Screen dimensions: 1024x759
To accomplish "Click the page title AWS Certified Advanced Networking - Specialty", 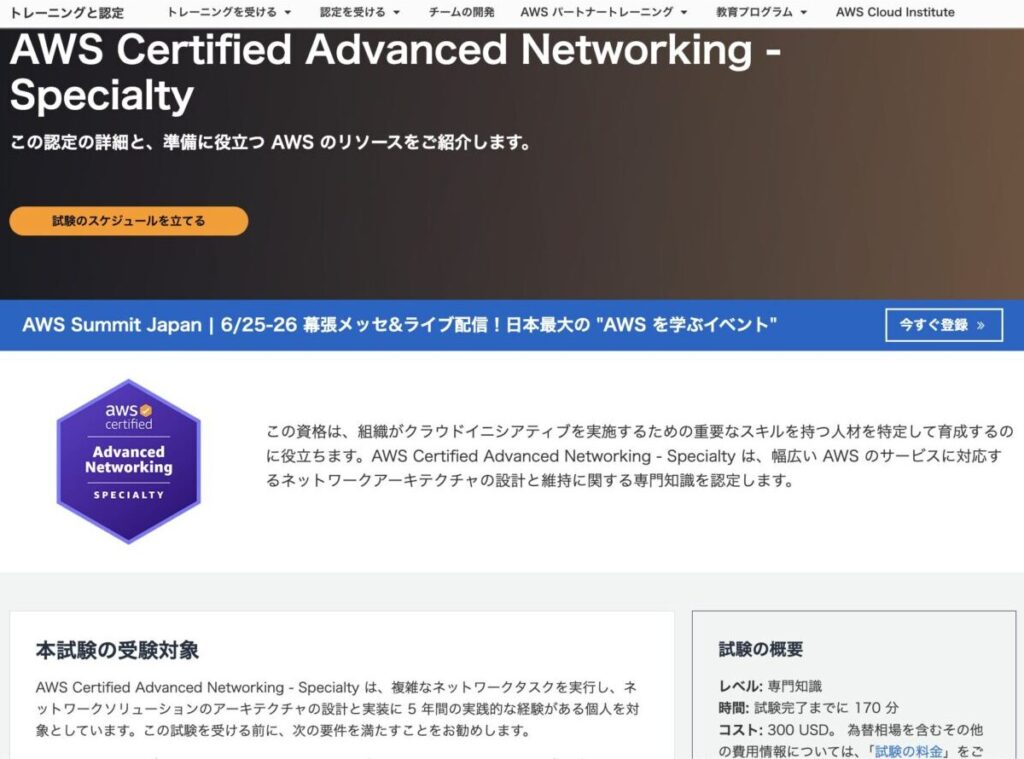I will (x=395, y=72).
